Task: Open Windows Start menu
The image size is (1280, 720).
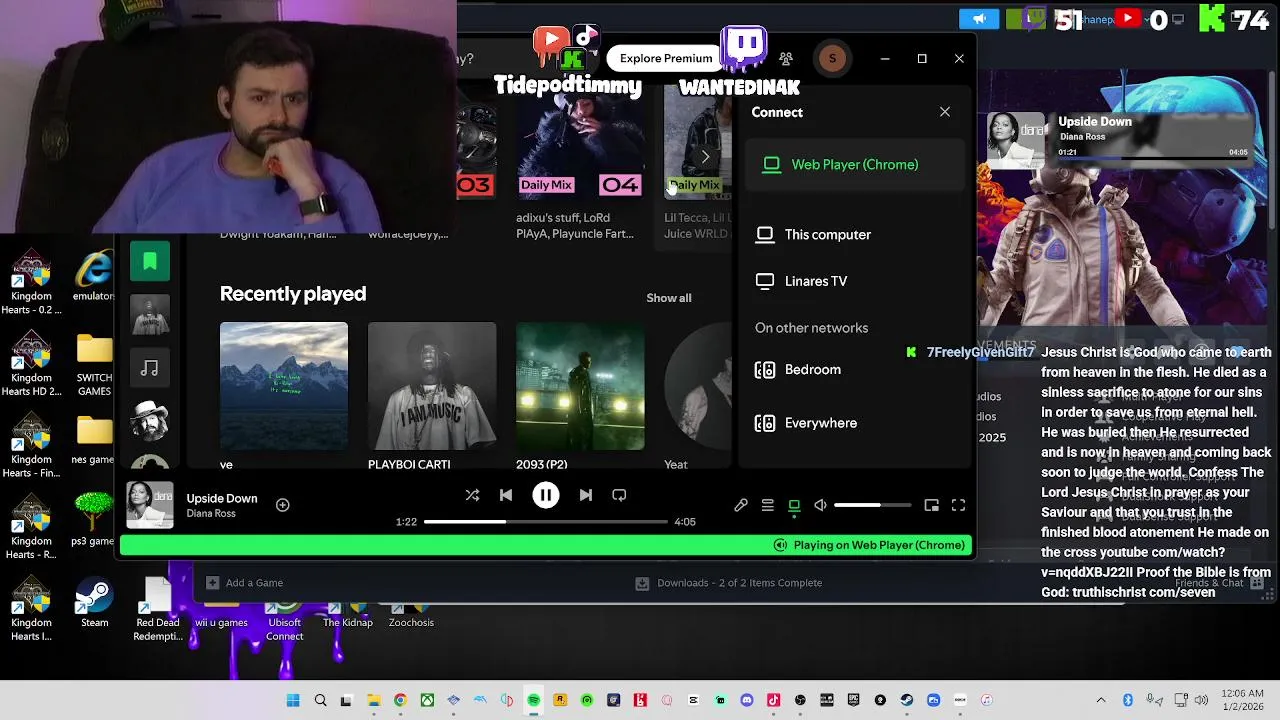Action: point(293,700)
